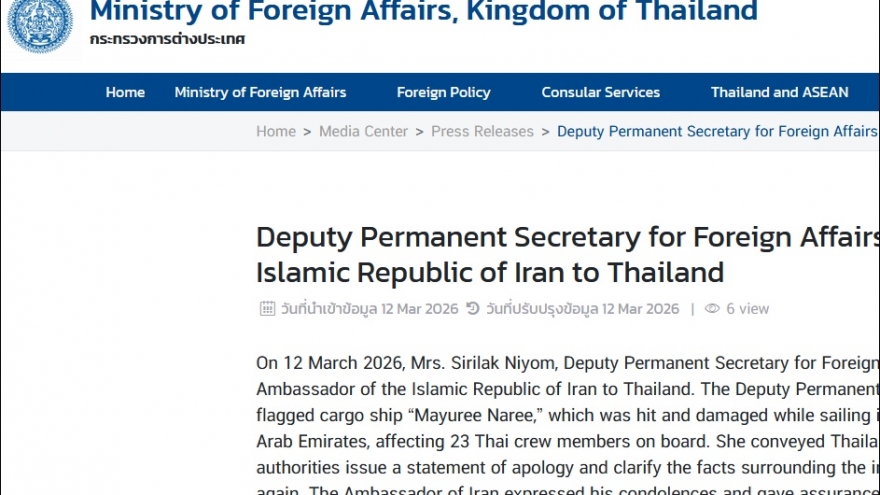
Task: Open the Home menu in the navigation bar
Action: click(125, 92)
